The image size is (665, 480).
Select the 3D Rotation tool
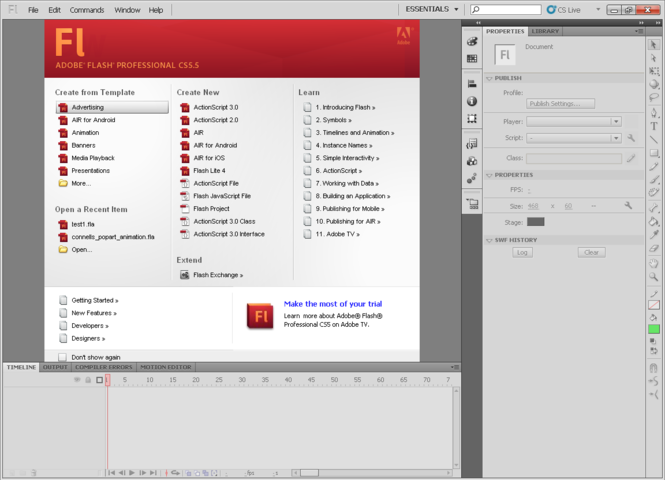[654, 84]
